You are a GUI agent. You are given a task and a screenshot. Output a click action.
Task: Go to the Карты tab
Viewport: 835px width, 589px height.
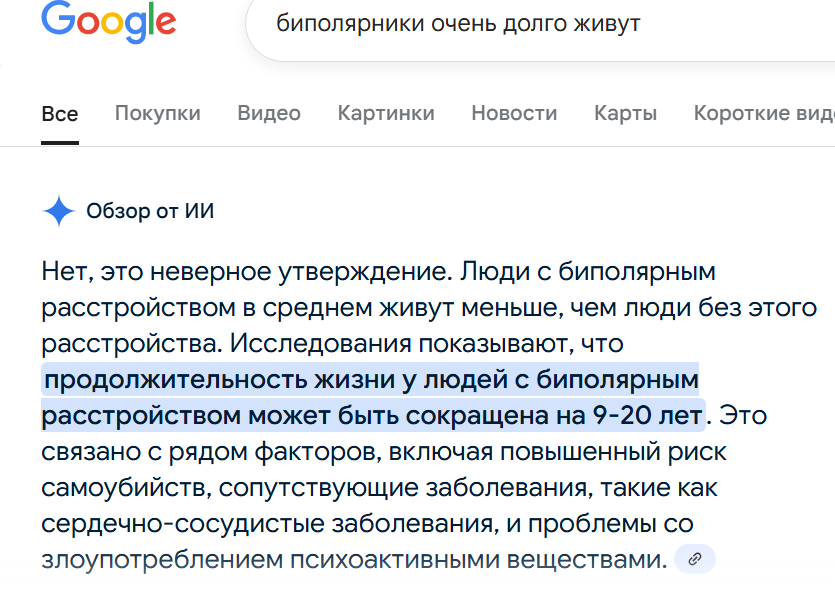(625, 113)
